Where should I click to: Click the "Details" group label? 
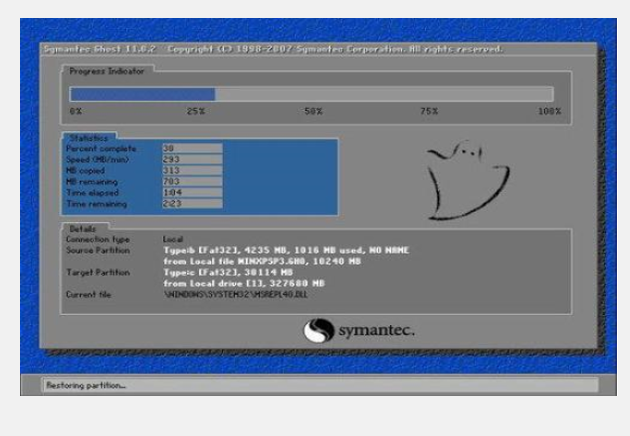point(82,229)
